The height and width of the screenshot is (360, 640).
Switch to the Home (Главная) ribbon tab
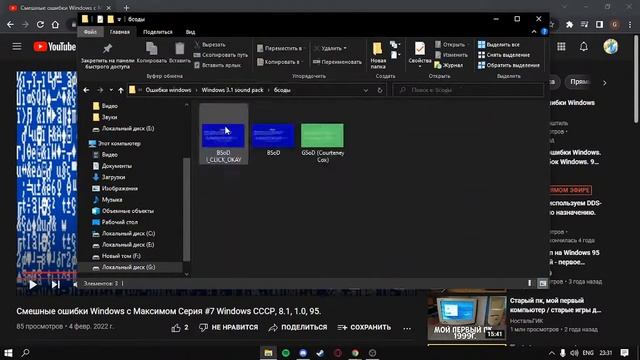pyautogui.click(x=120, y=32)
